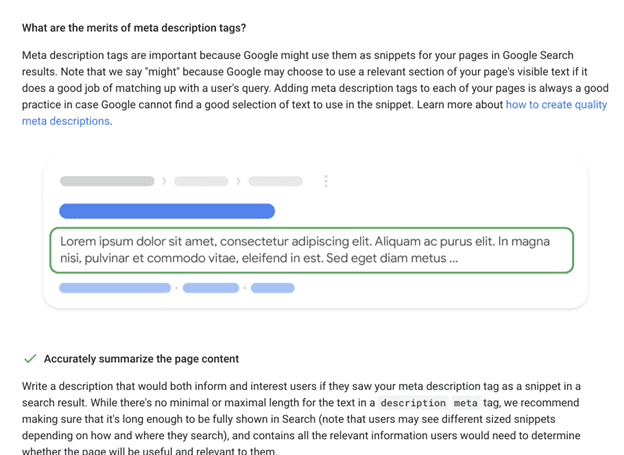Follow the 'meta descriptions' link text
The image size is (624, 455).
[66, 121]
